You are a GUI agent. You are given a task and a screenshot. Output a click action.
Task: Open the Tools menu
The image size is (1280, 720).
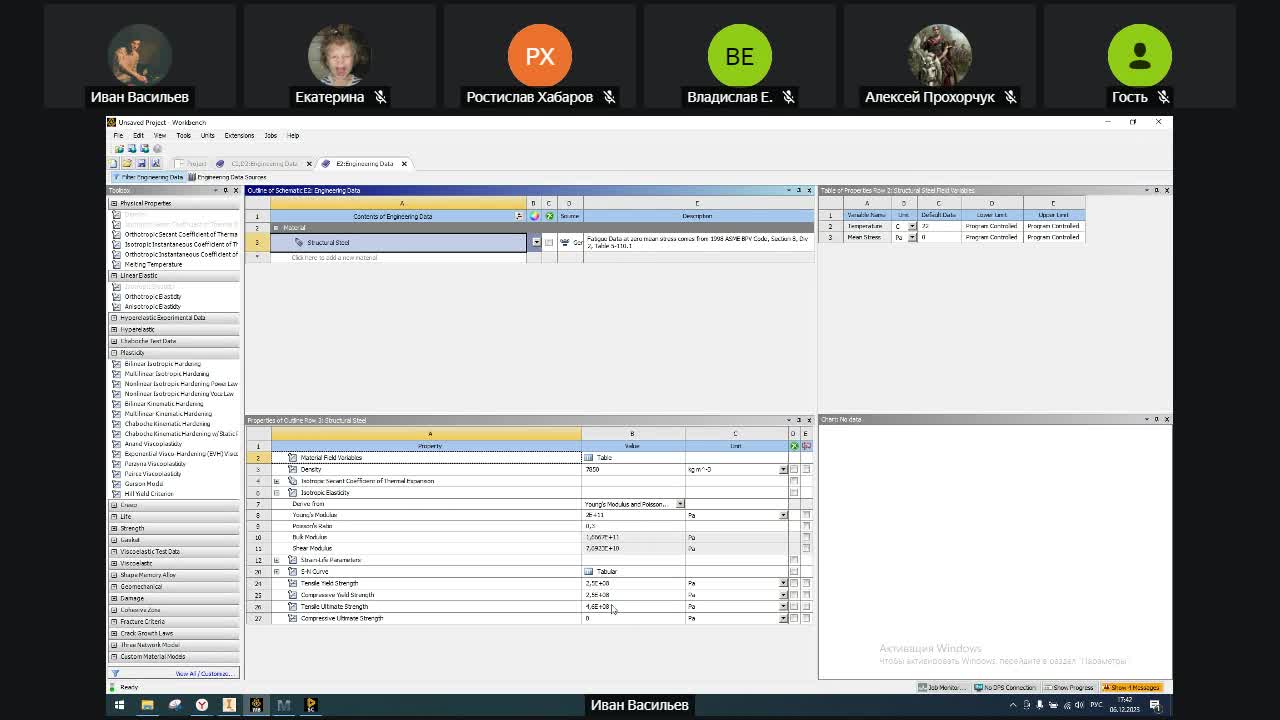183,135
